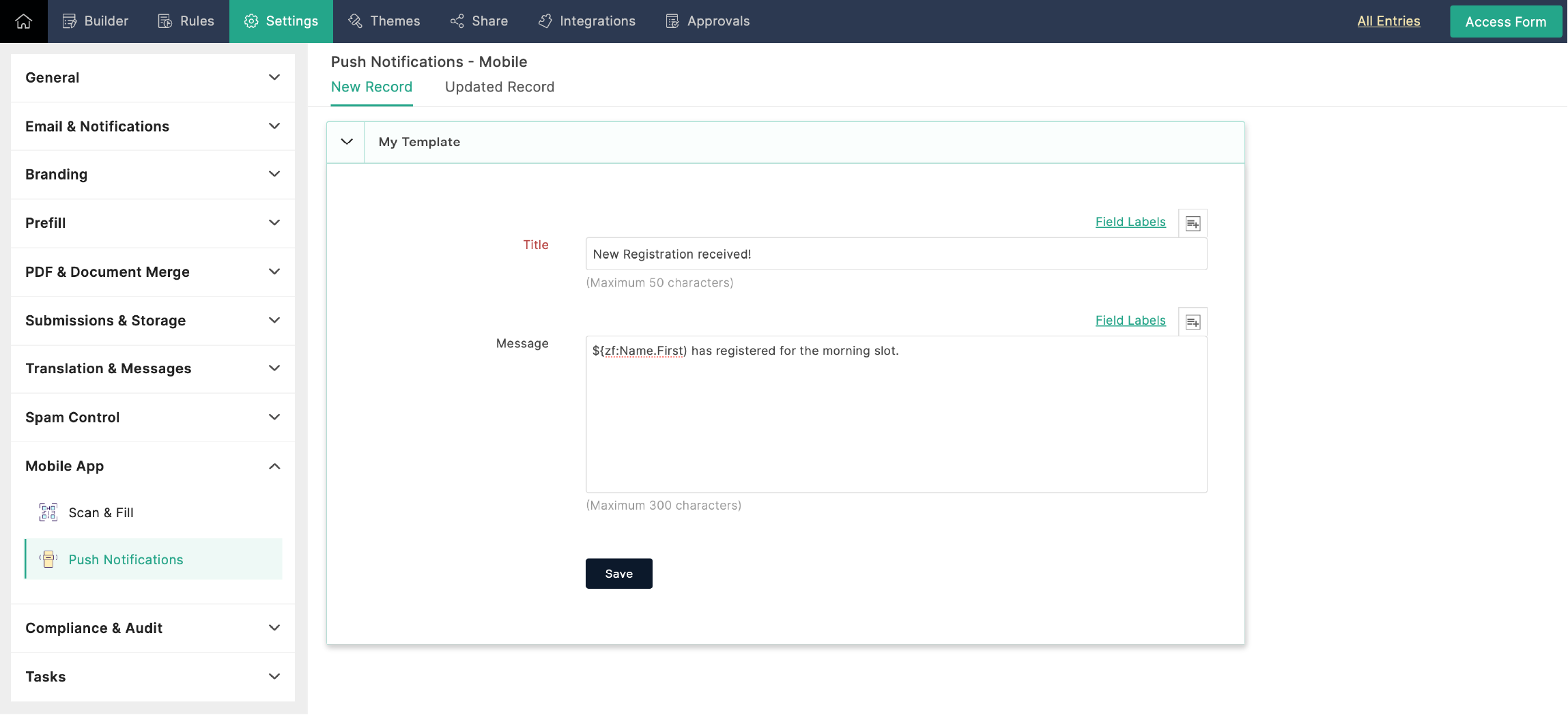The height and width of the screenshot is (715, 1568).
Task: Open the Builder tab
Action: pyautogui.click(x=96, y=21)
